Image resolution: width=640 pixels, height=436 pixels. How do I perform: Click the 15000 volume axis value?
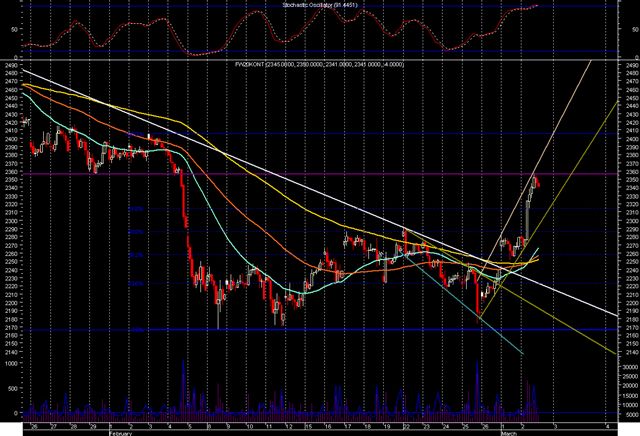pyautogui.click(x=630, y=395)
